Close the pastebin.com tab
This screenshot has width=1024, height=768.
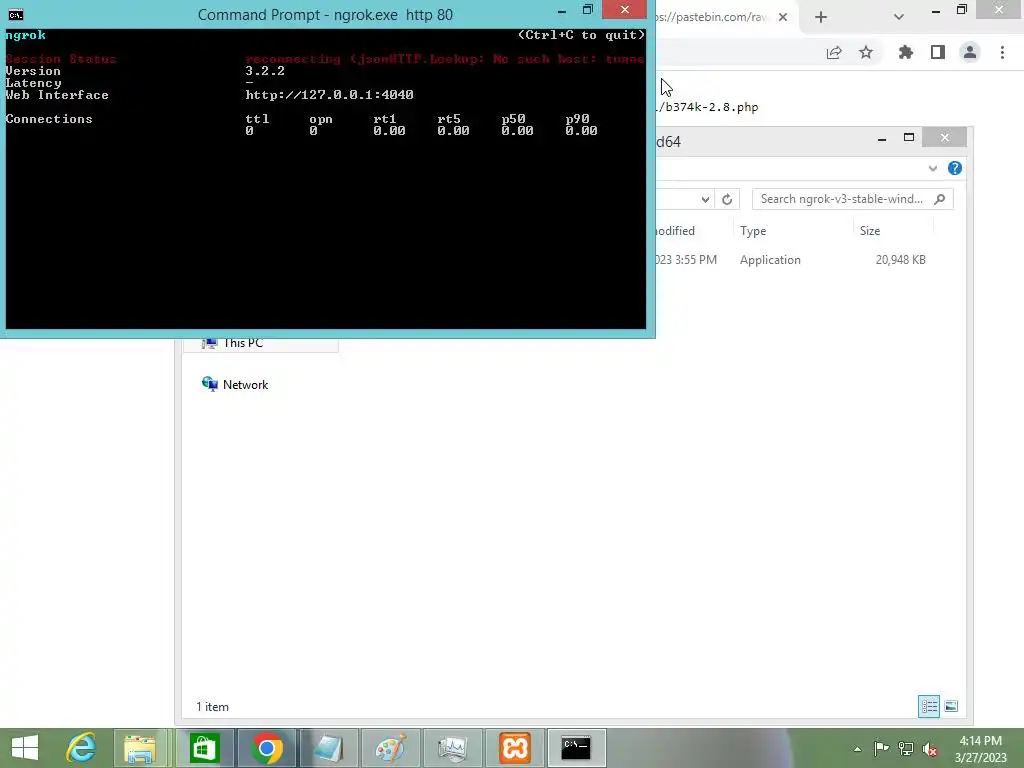[783, 17]
